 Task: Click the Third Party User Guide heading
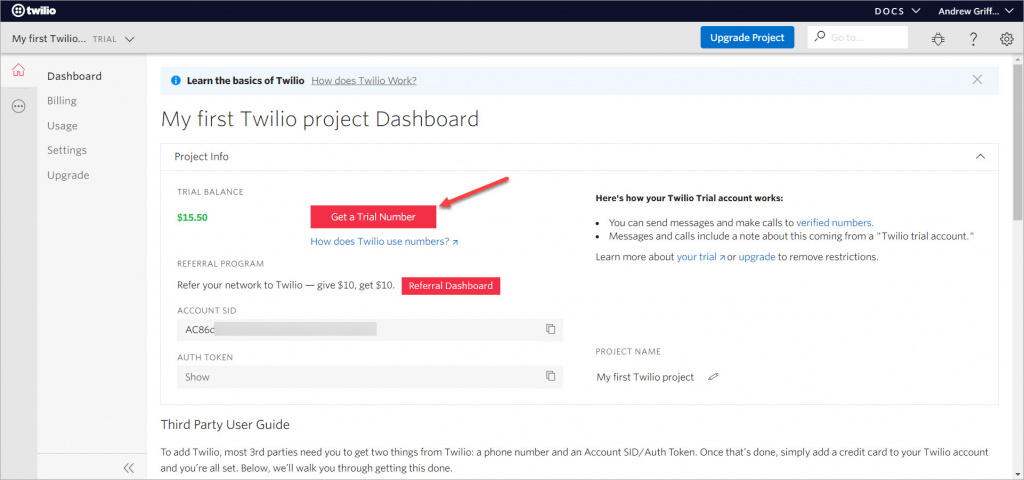point(225,424)
